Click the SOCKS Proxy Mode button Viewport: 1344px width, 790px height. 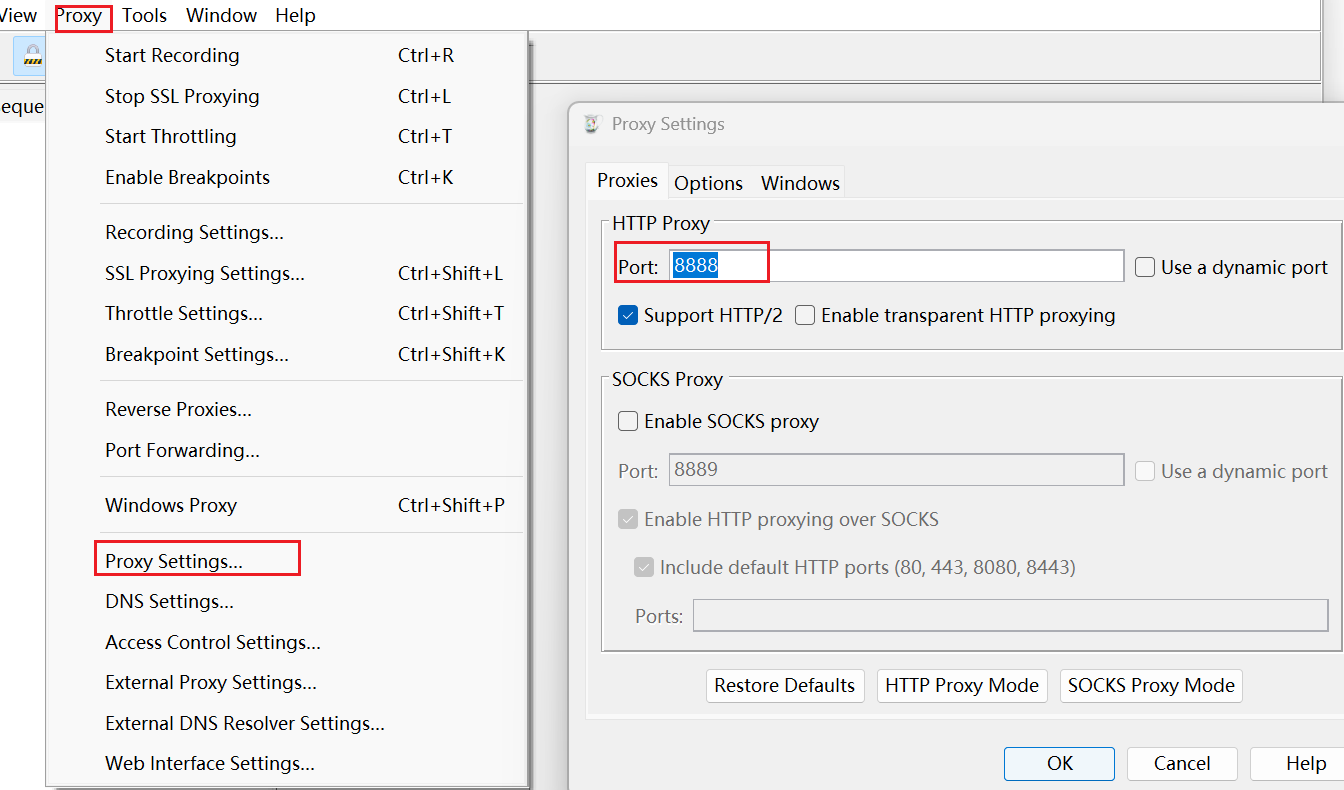tap(1150, 686)
